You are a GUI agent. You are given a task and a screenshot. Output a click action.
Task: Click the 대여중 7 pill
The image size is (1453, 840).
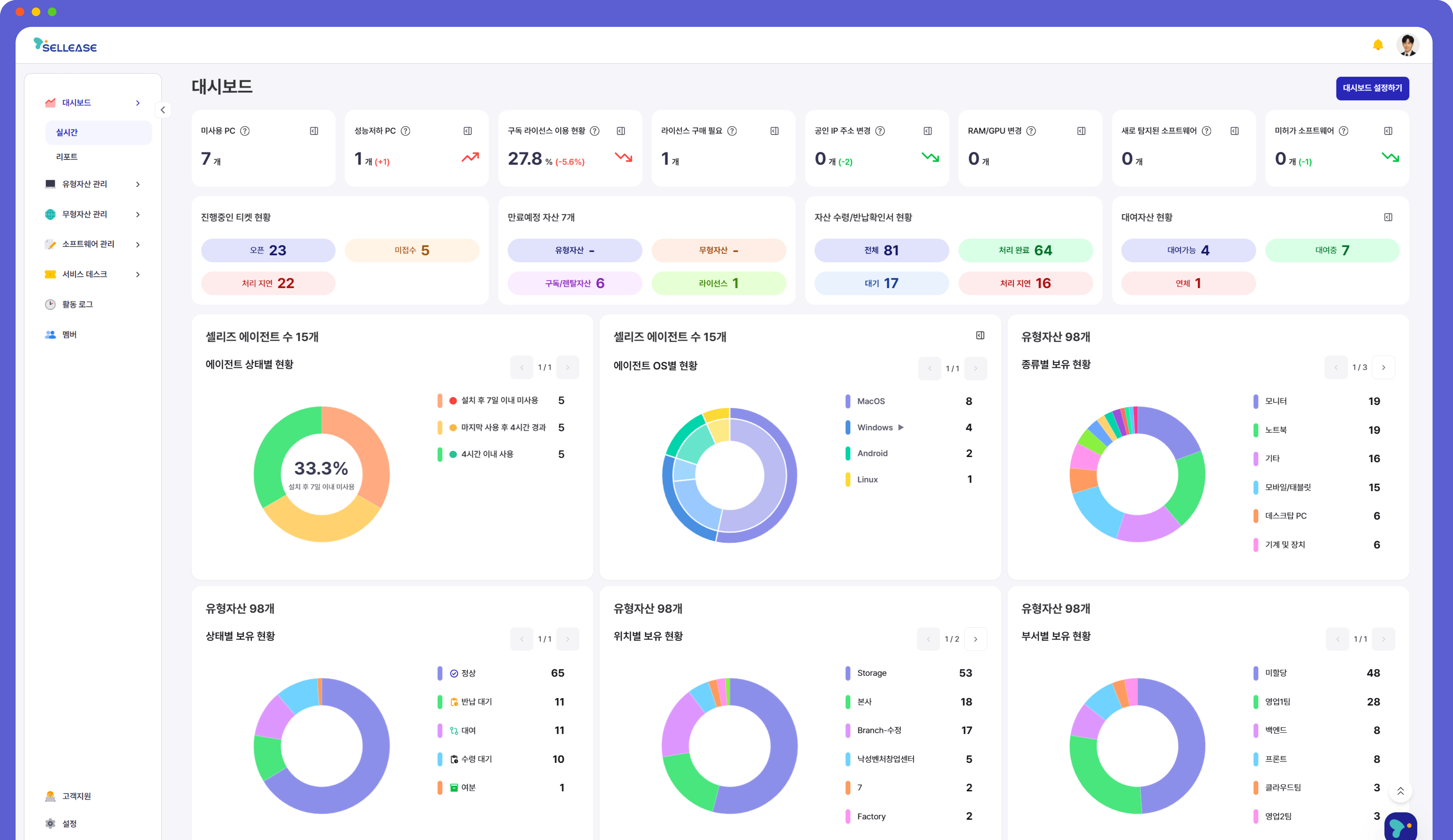coord(1333,250)
